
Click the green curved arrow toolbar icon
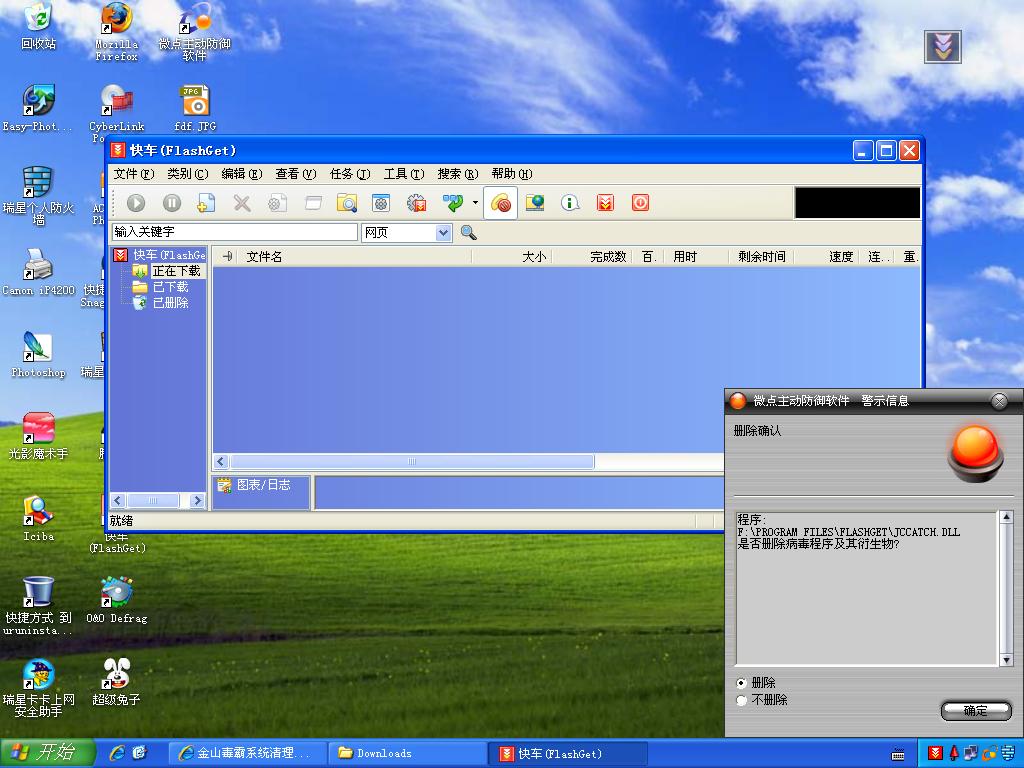(453, 203)
